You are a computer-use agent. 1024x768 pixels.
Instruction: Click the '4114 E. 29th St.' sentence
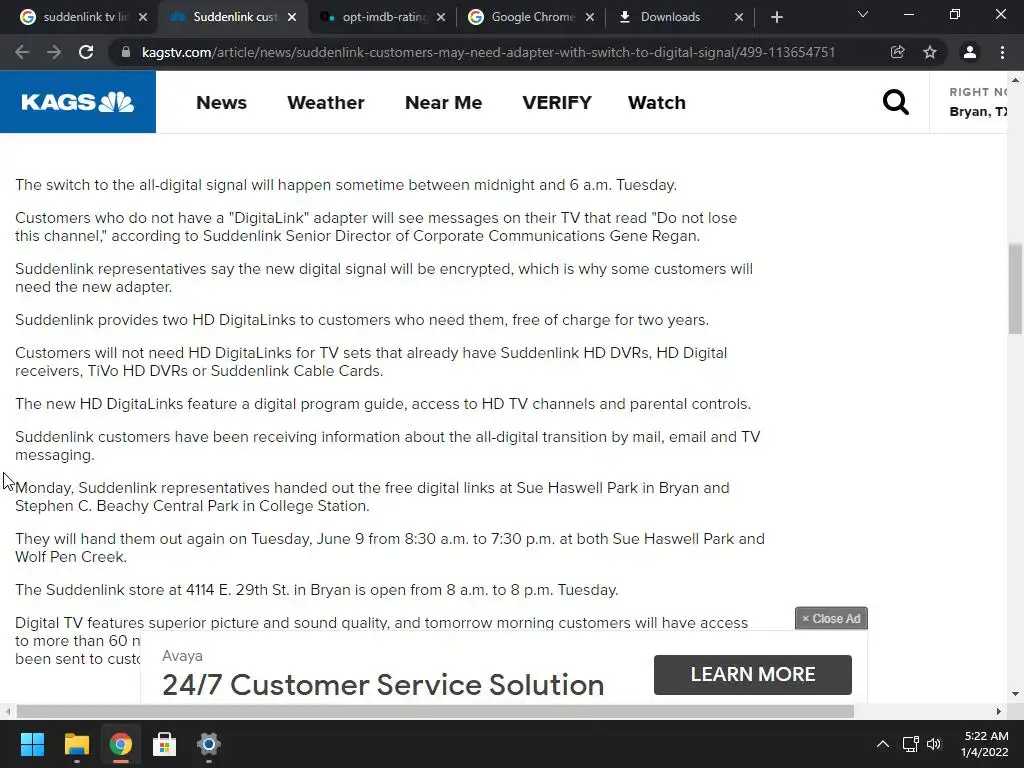(317, 590)
